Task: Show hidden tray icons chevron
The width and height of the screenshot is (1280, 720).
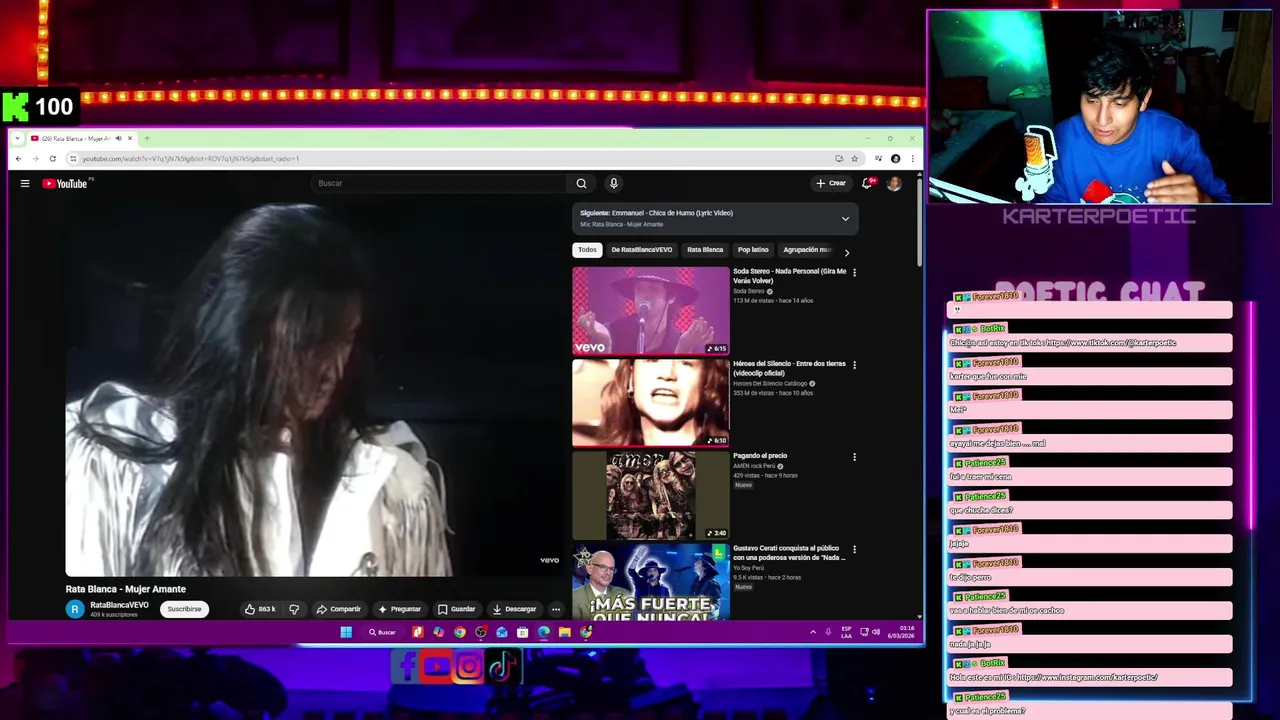Action: point(812,632)
